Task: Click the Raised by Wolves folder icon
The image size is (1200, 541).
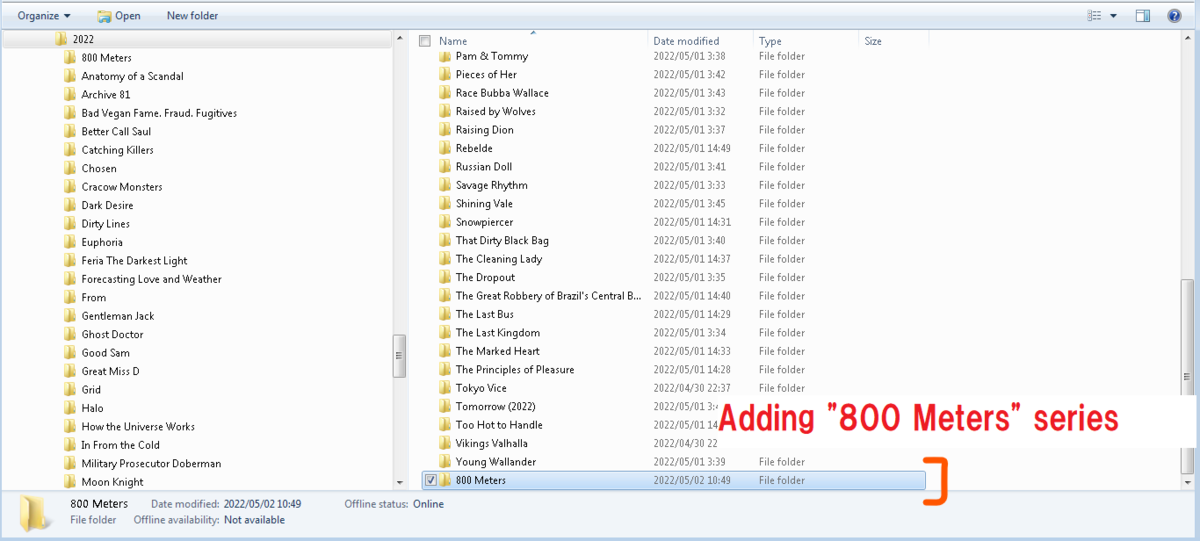Action: point(445,111)
